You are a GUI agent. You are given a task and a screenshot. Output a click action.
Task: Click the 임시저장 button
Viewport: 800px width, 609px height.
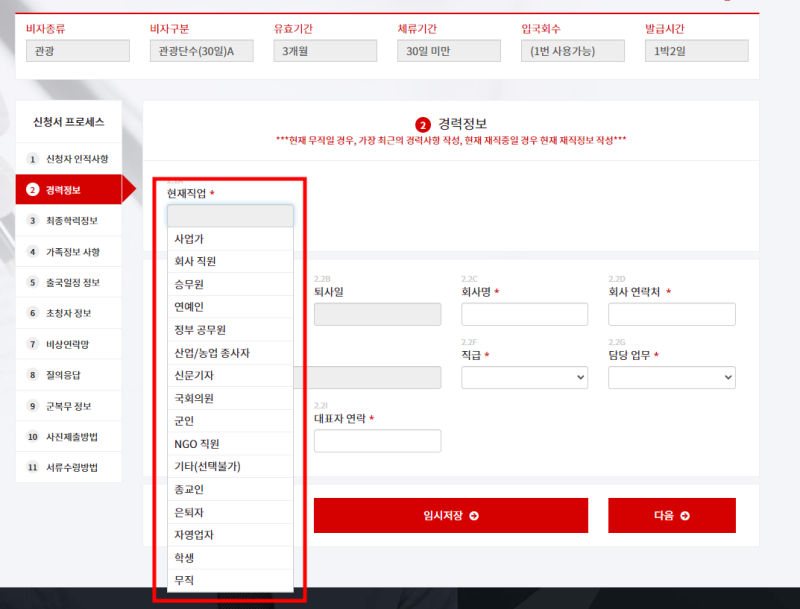tap(451, 516)
